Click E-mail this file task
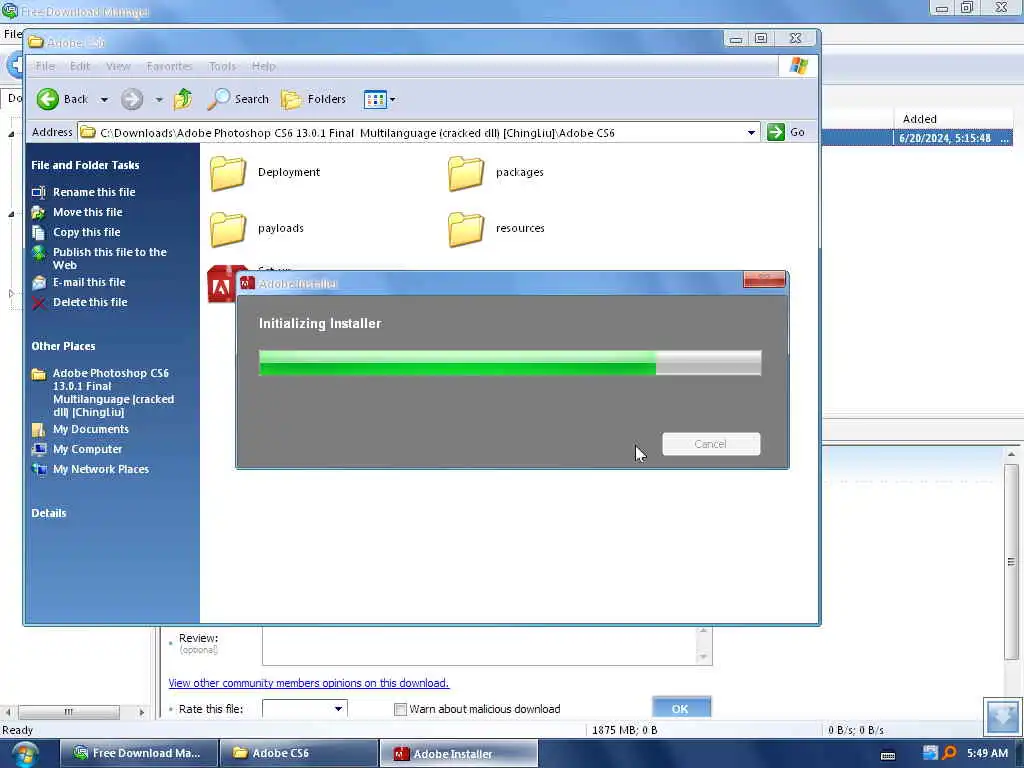This screenshot has height=768, width=1024. coord(89,282)
